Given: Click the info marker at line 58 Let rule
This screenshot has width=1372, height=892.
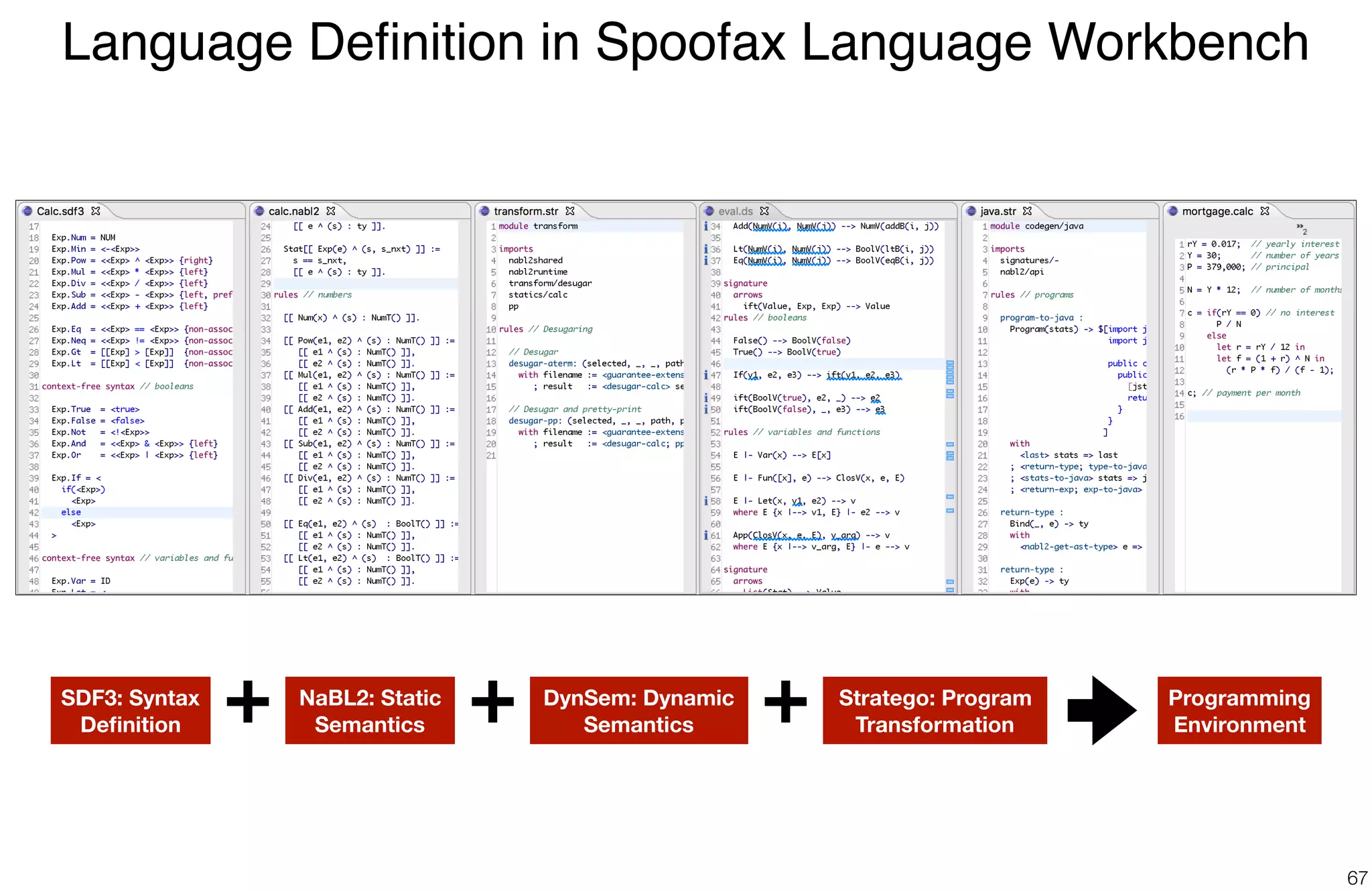Looking at the screenshot, I should coord(706,501).
